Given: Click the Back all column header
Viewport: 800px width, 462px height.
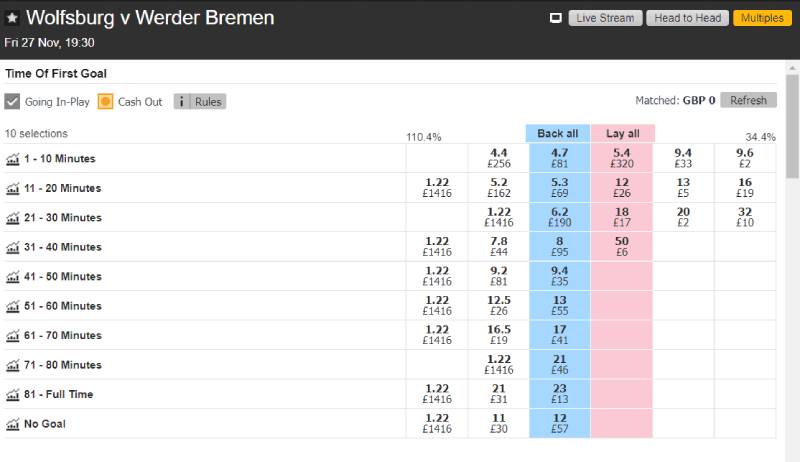Looking at the screenshot, I should pos(557,134).
